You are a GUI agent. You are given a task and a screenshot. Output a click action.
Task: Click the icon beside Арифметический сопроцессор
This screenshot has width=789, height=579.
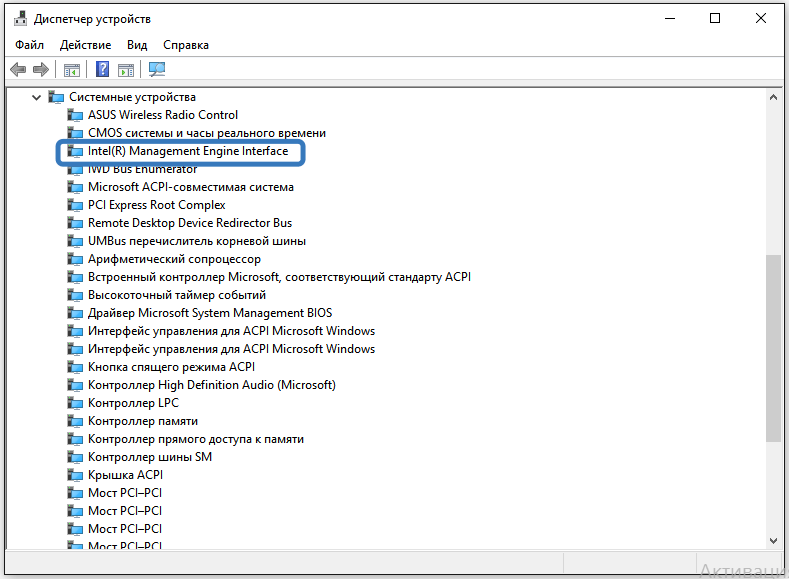click(x=75, y=260)
